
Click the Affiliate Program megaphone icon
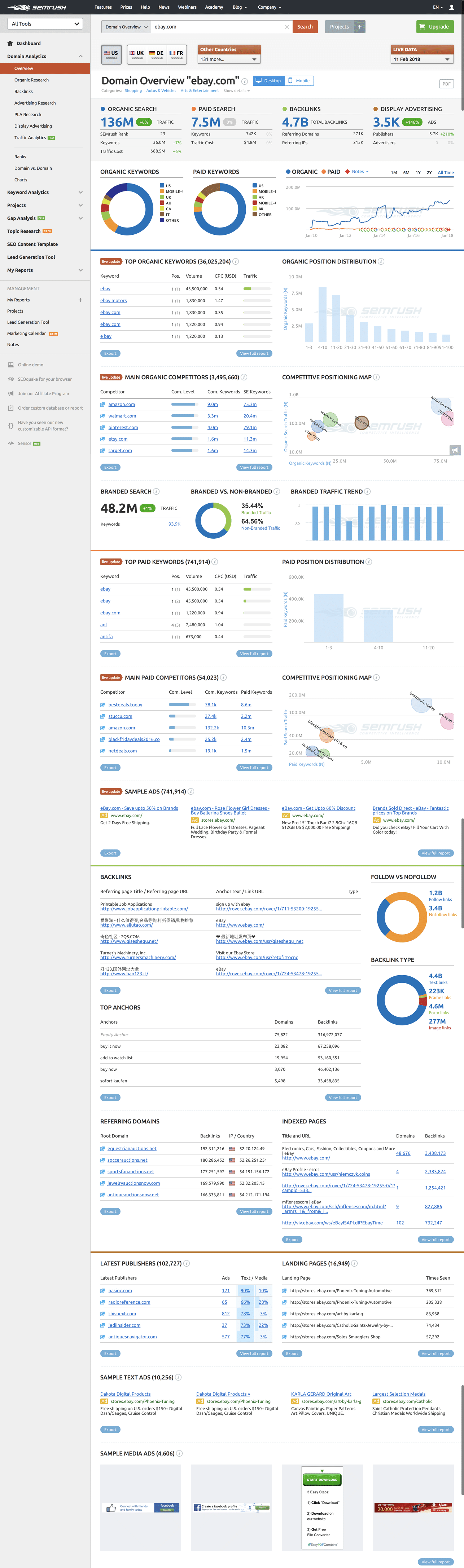point(10,393)
